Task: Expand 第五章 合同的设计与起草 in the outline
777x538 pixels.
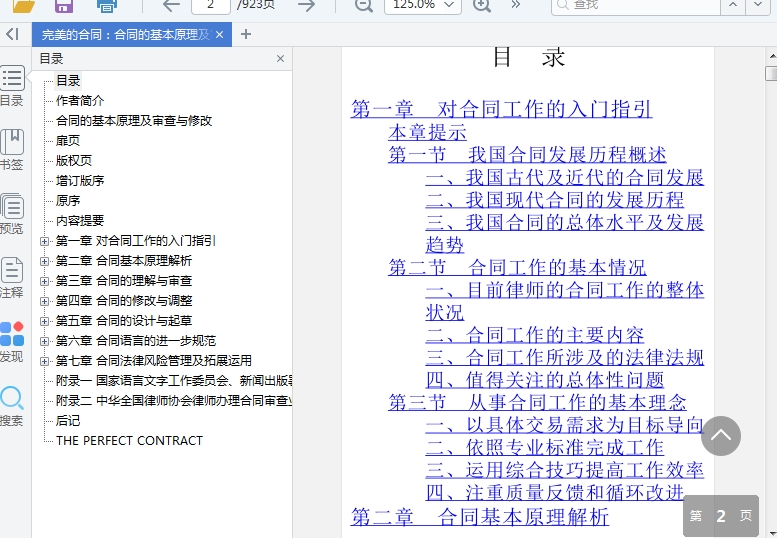Action: pyautogui.click(x=45, y=321)
